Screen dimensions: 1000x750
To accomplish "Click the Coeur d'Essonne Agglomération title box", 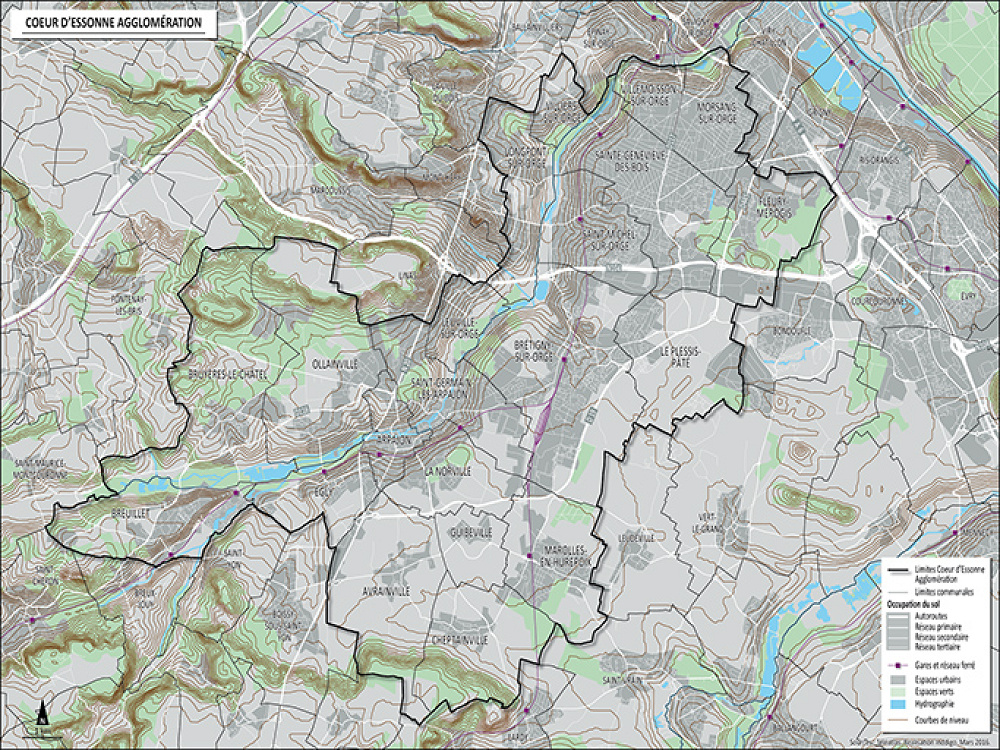I will 112,22.
